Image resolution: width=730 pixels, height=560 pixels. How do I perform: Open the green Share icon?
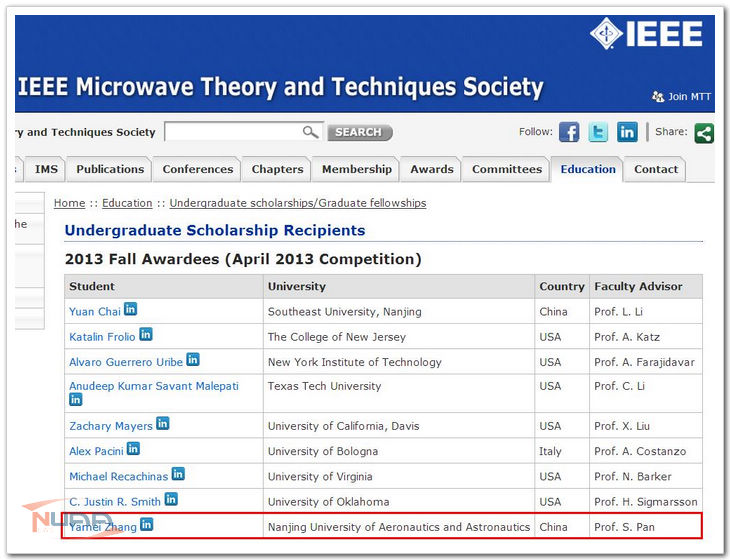(x=704, y=132)
